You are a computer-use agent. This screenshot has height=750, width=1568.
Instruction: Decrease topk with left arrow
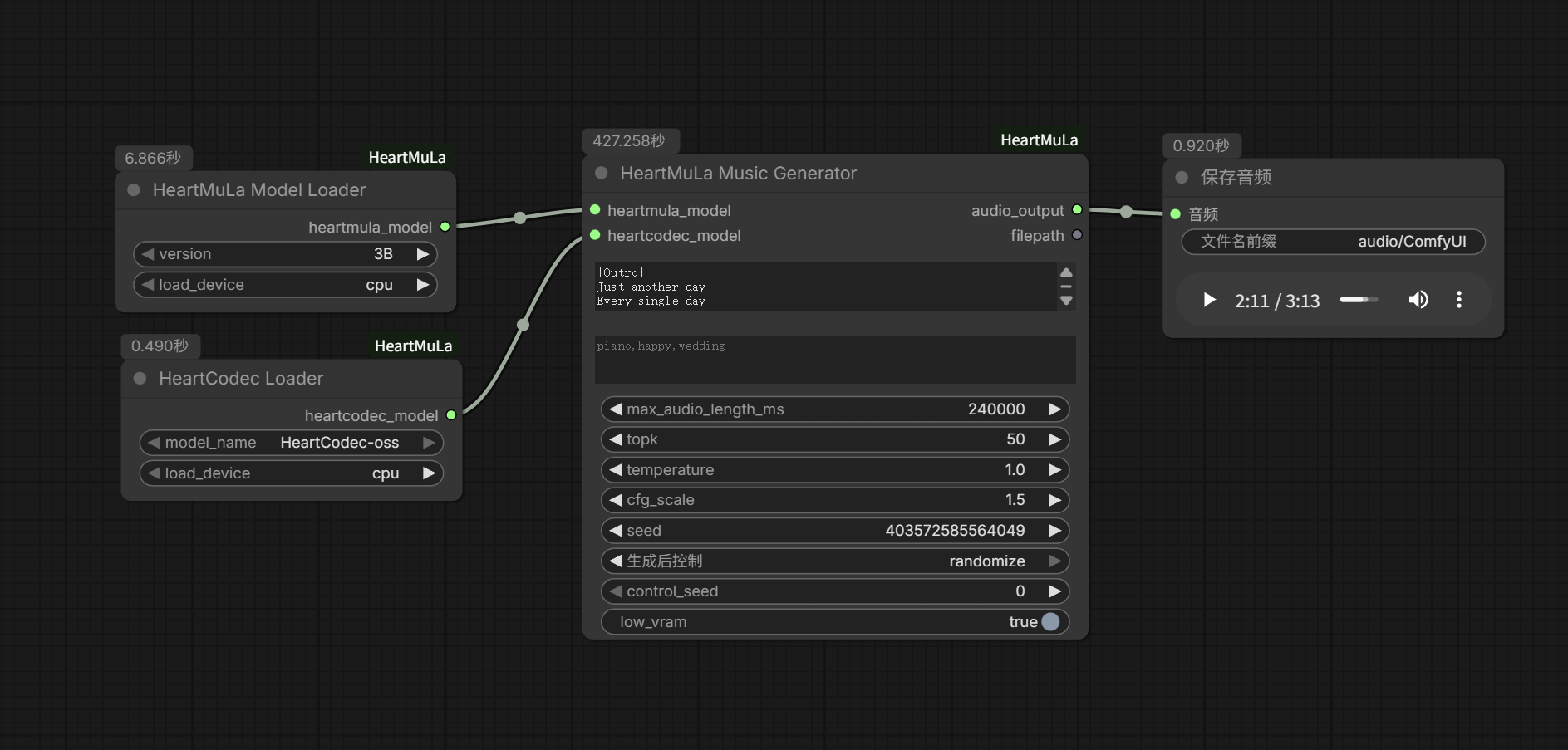pos(616,439)
